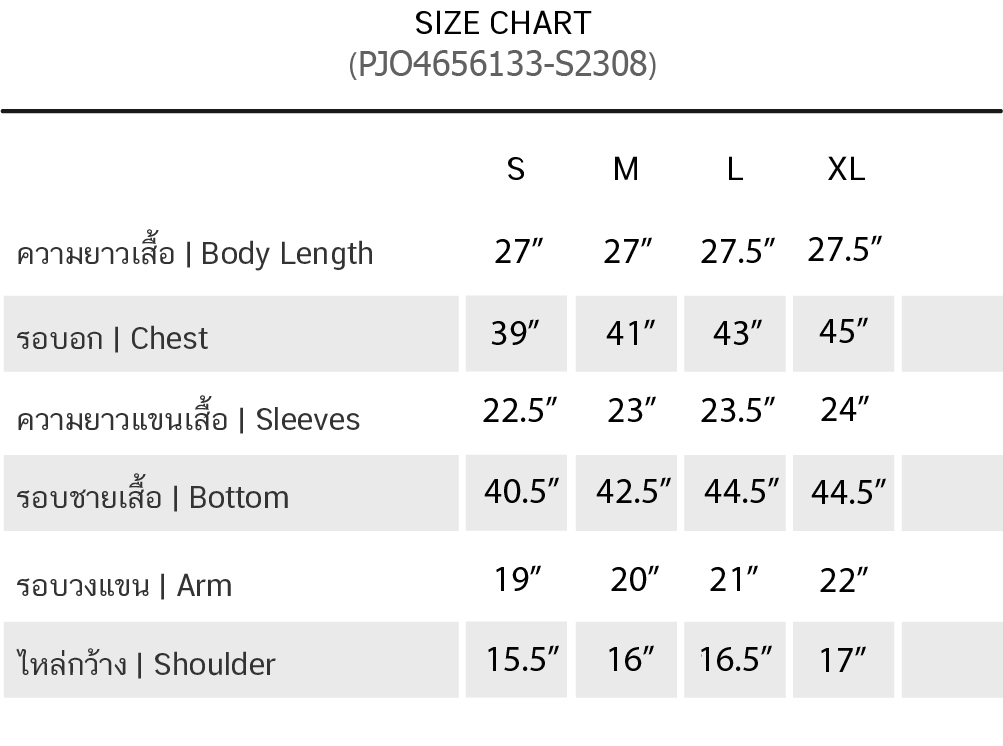Click the Body Length value for size L
The image size is (1003, 746).
pyautogui.click(x=738, y=251)
